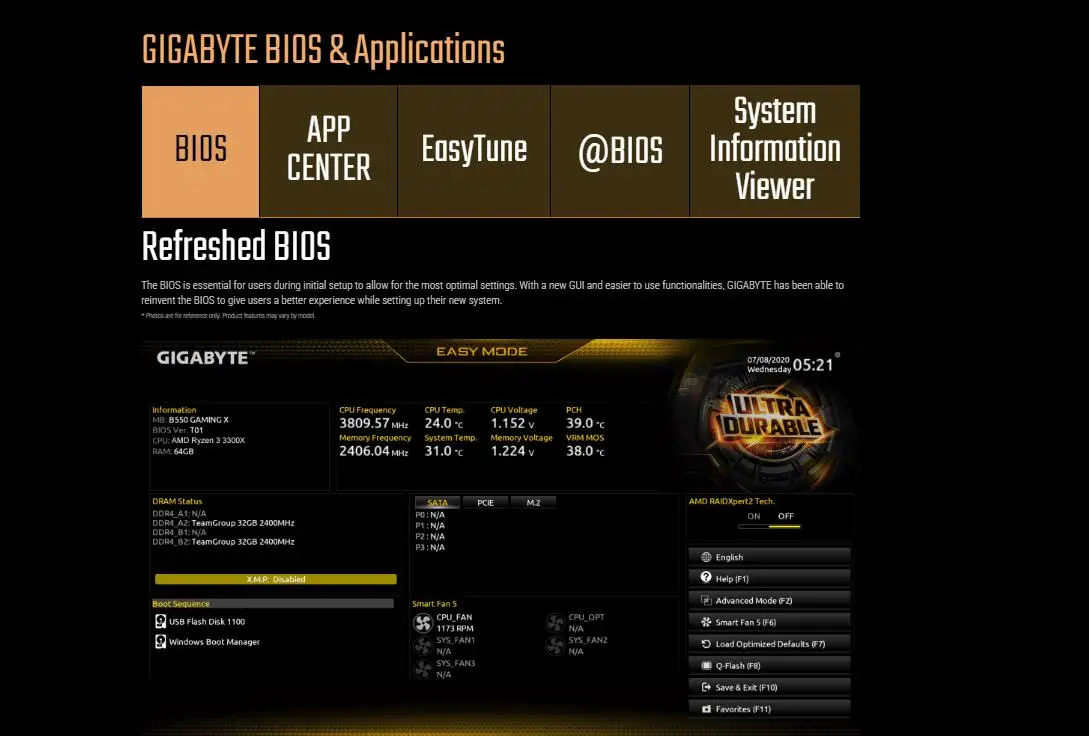This screenshot has width=1089, height=736.
Task: Select the SATA tab
Action: click(438, 503)
